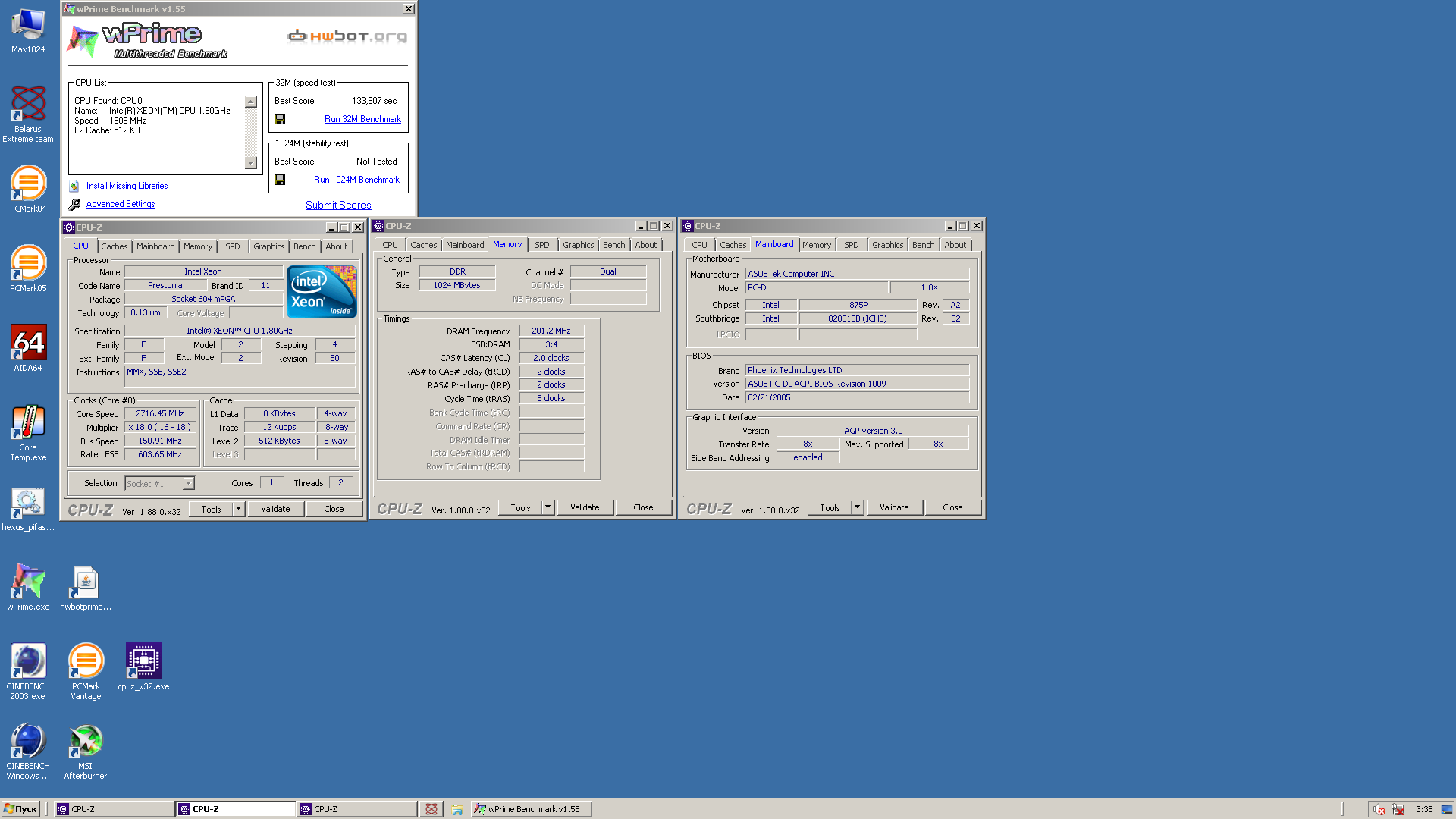Open the folder quick launch icon in taskbar
This screenshot has width=1456, height=819.
(x=457, y=809)
